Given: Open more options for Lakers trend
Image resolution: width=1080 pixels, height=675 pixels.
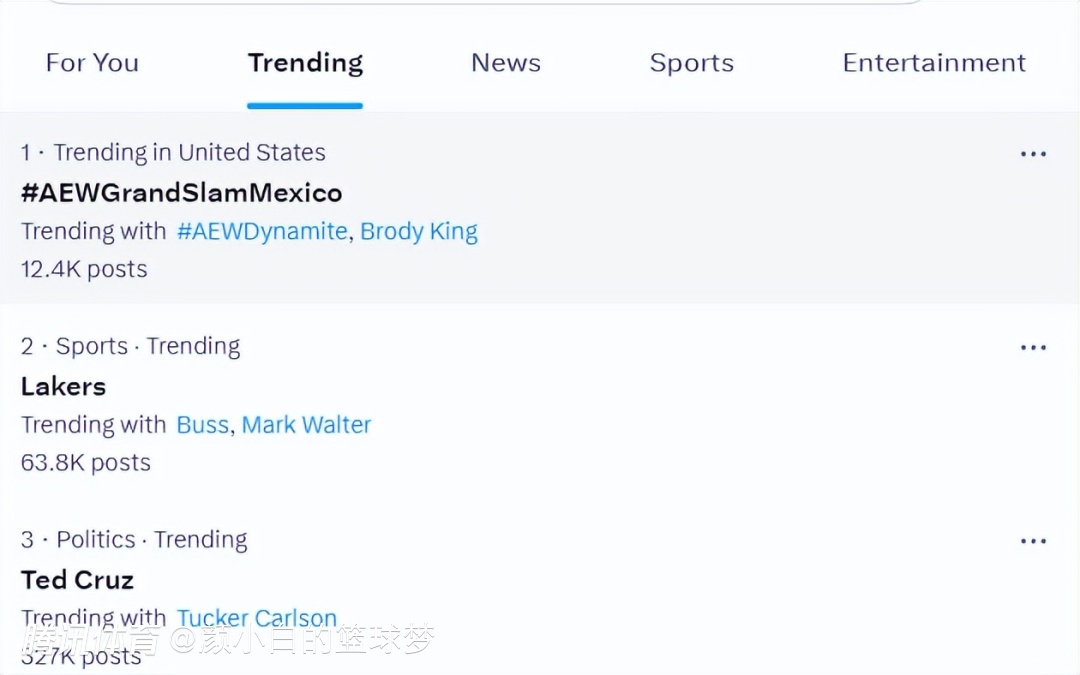Looking at the screenshot, I should [1032, 348].
